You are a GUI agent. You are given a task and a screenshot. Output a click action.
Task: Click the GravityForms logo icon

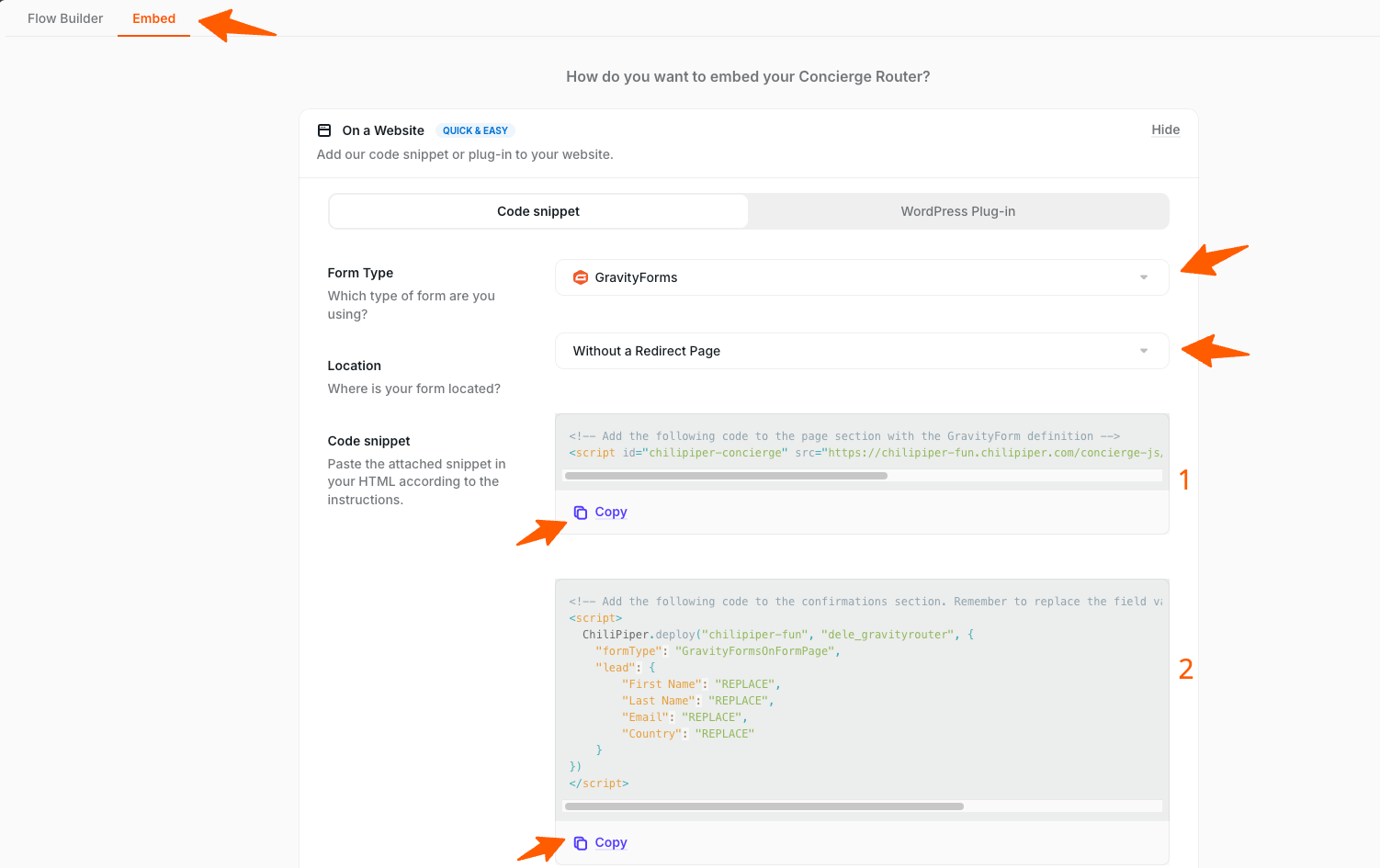580,277
